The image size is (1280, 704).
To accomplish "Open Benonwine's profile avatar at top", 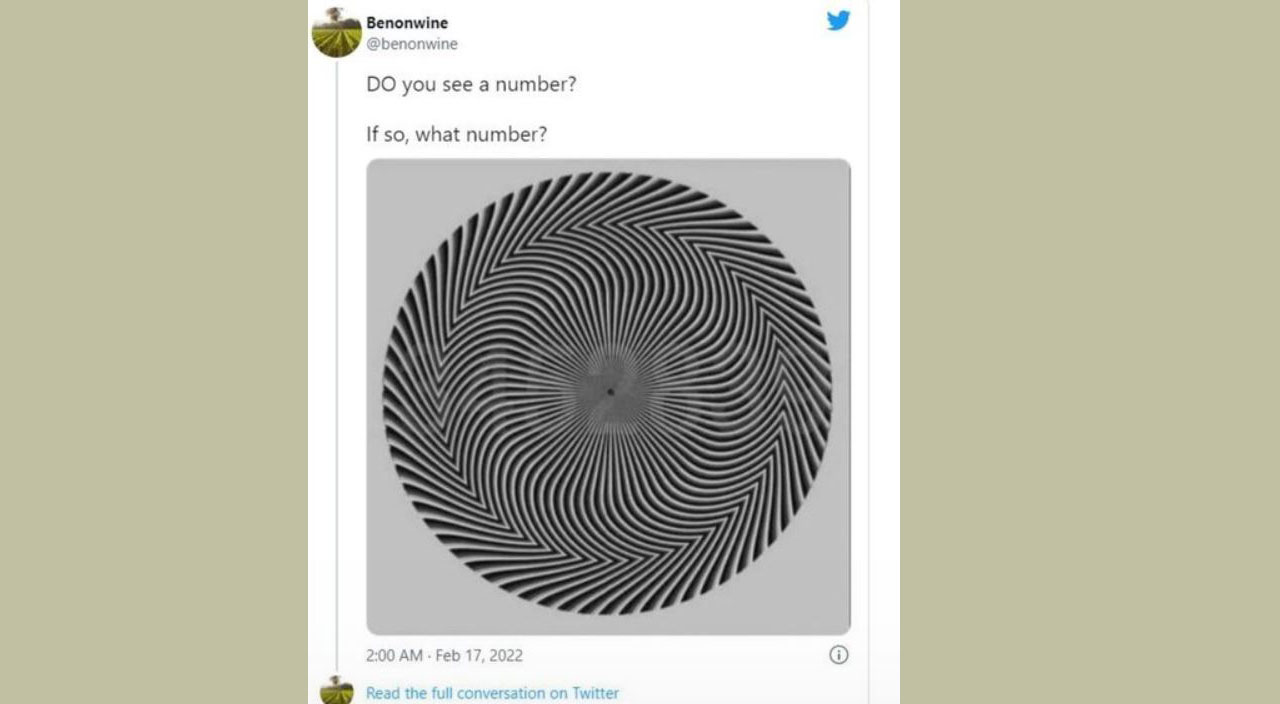I will [337, 33].
